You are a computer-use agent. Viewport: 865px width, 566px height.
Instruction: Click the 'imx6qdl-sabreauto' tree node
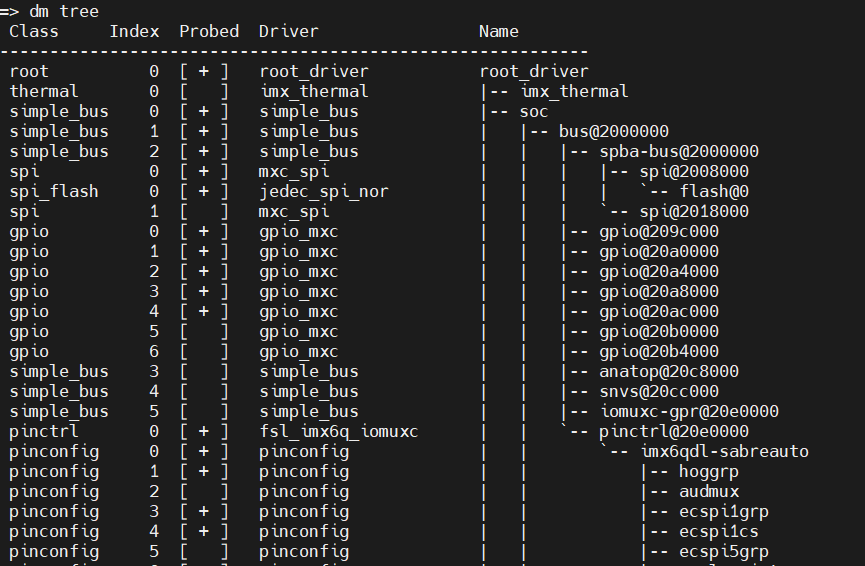tap(724, 452)
